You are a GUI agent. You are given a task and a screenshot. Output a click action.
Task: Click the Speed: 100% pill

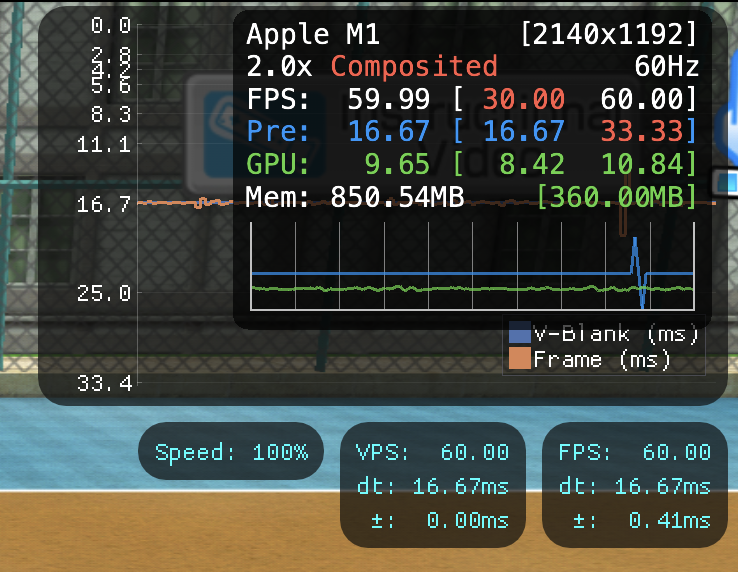coord(231,451)
